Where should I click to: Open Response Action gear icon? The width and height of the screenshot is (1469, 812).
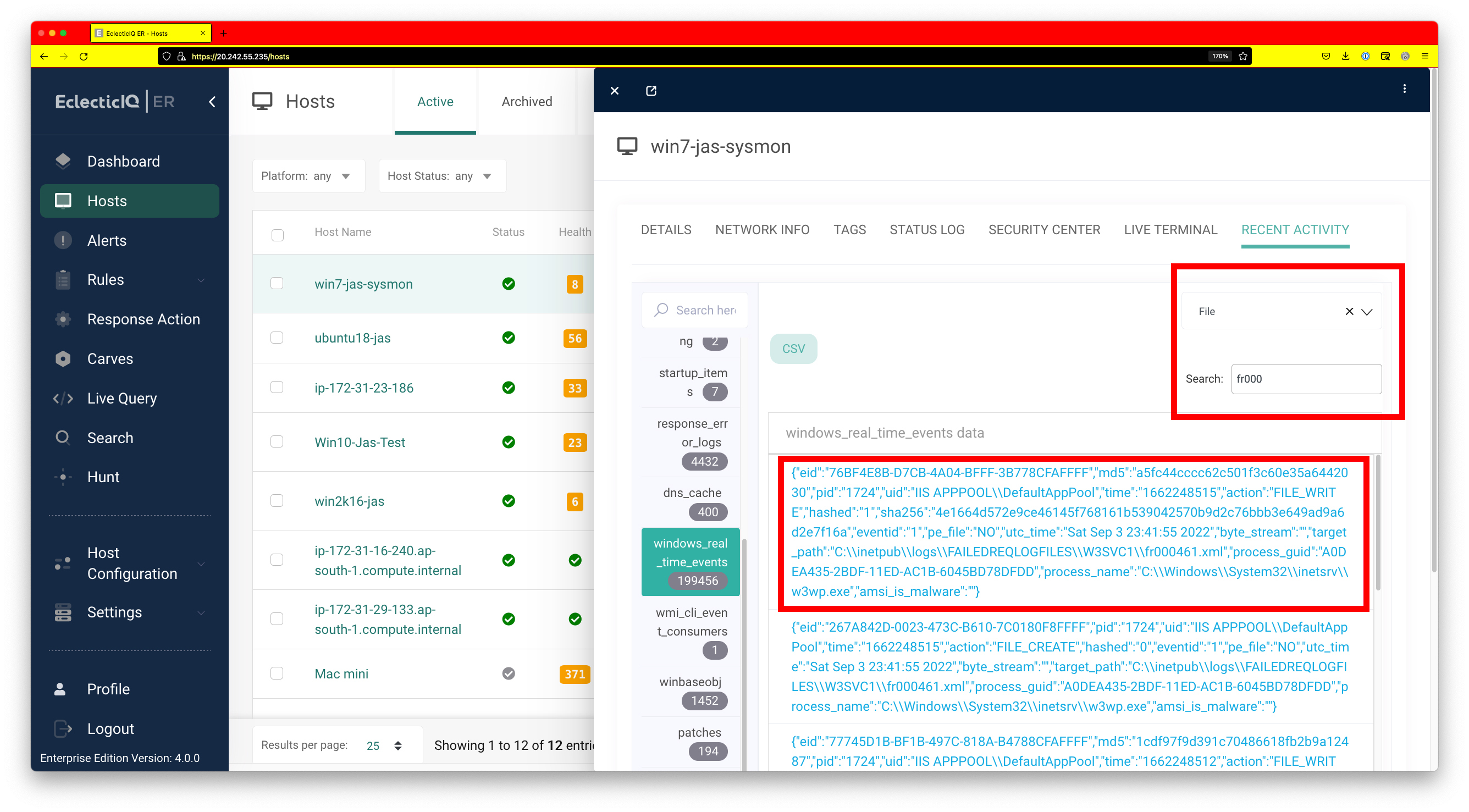point(63,319)
